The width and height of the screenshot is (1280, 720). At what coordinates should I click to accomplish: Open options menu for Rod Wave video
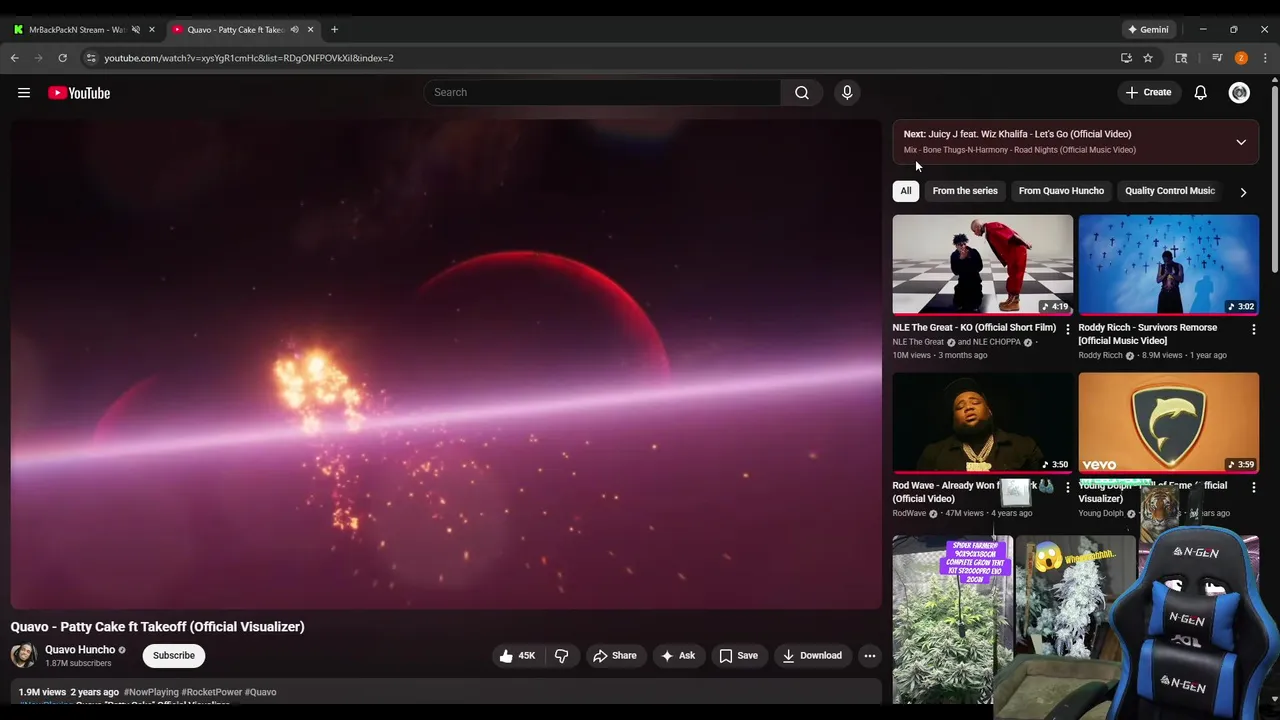tap(1067, 487)
